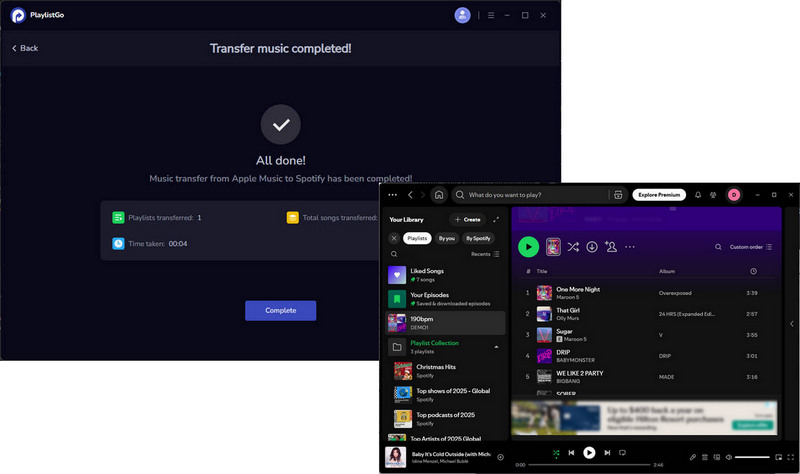Open the Overexposed album link

point(674,293)
